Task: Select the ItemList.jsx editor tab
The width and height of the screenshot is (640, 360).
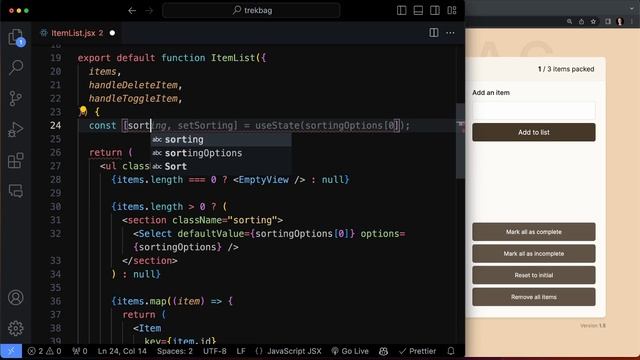Action: (77, 33)
